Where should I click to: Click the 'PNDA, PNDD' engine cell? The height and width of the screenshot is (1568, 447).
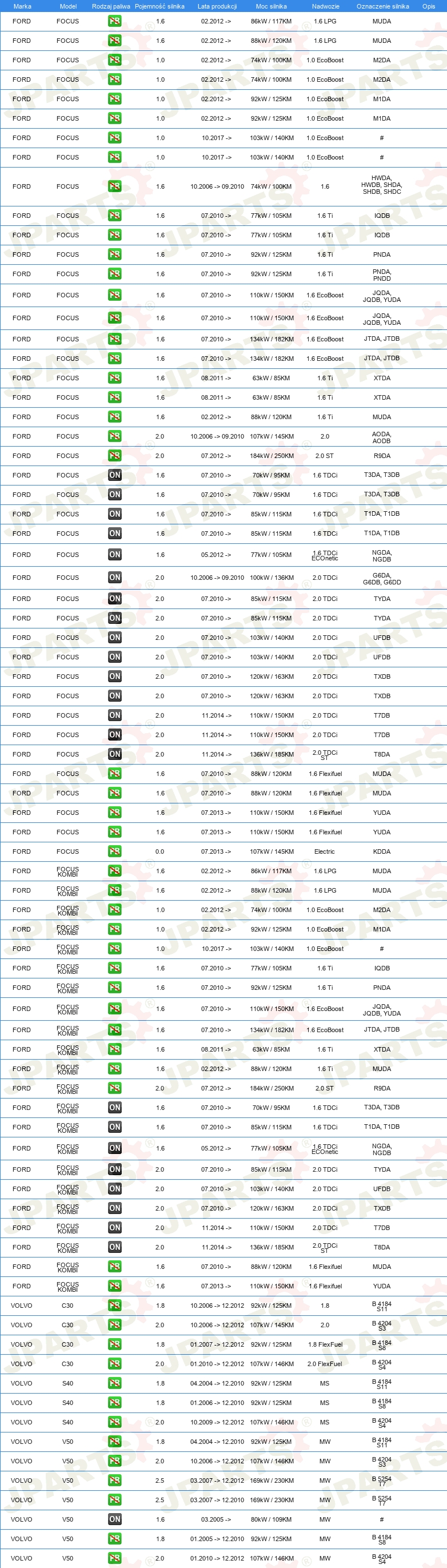tap(382, 275)
